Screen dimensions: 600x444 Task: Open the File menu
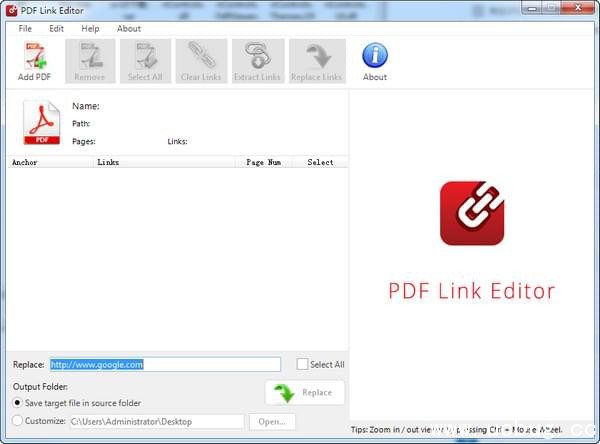tap(25, 29)
